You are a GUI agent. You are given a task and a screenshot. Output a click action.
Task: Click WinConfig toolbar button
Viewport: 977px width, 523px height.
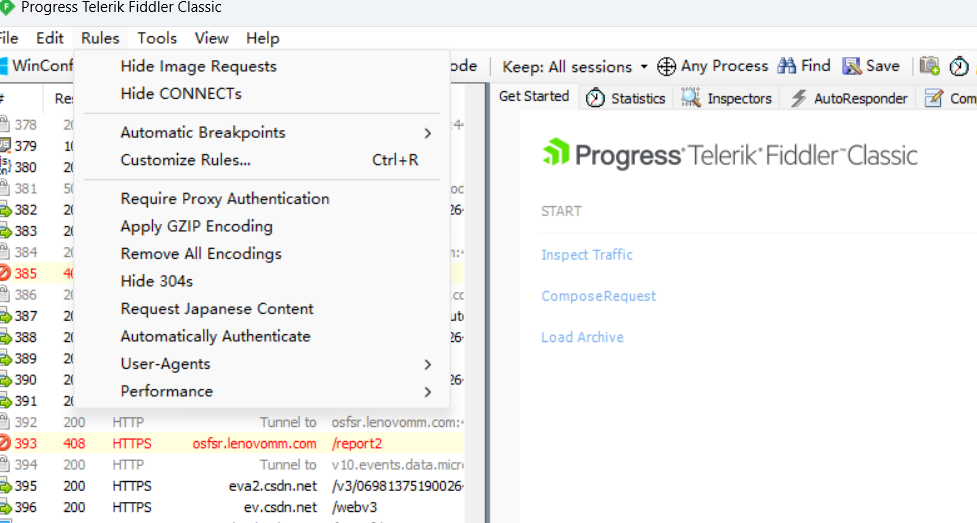[36, 65]
